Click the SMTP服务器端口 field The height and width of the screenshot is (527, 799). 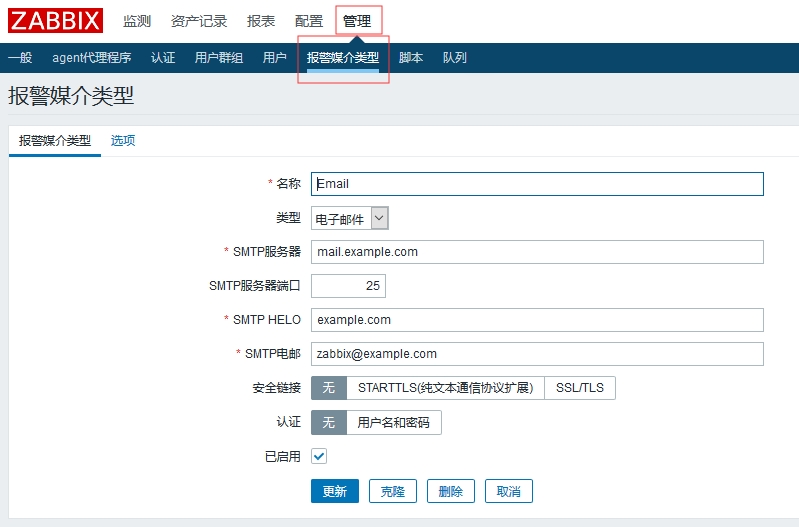(x=348, y=286)
